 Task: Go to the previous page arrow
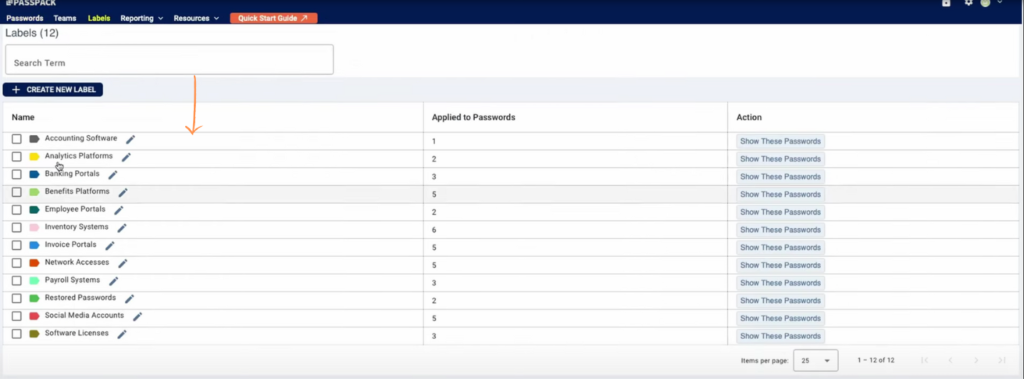coord(950,360)
